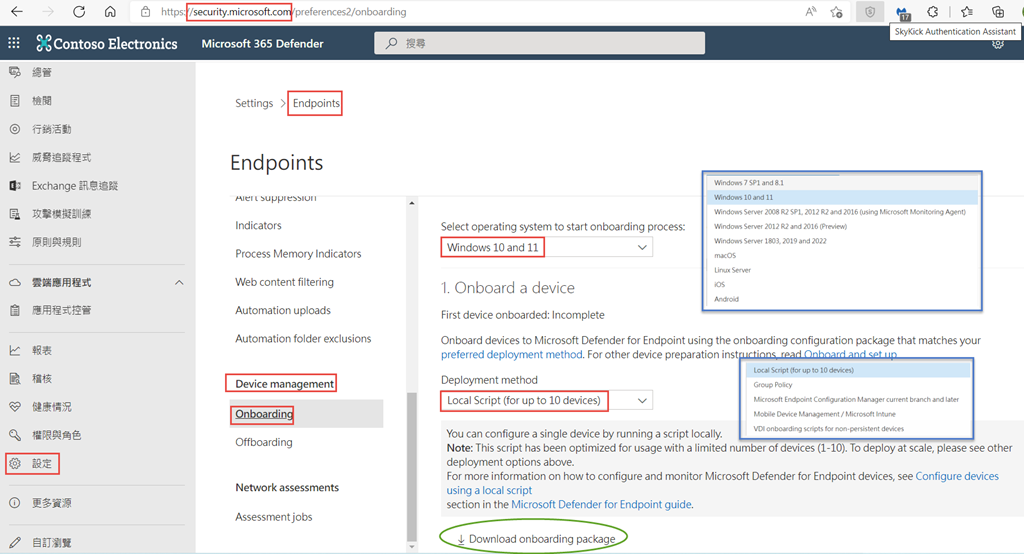This screenshot has width=1024, height=554.
Task: Open the Deployment method dropdown
Action: coord(547,400)
